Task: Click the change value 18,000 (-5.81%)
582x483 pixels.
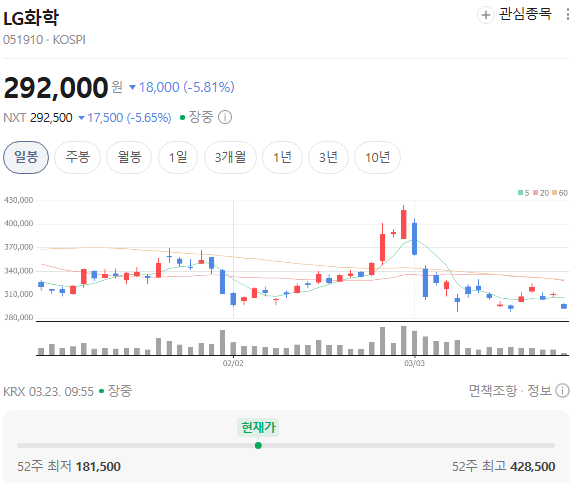Action: (x=186, y=88)
